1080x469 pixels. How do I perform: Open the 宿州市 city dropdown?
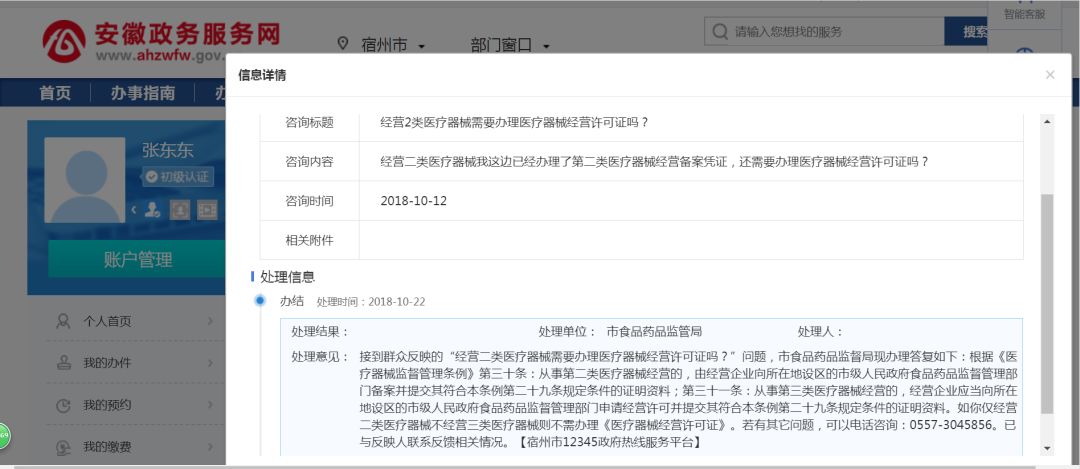click(393, 45)
